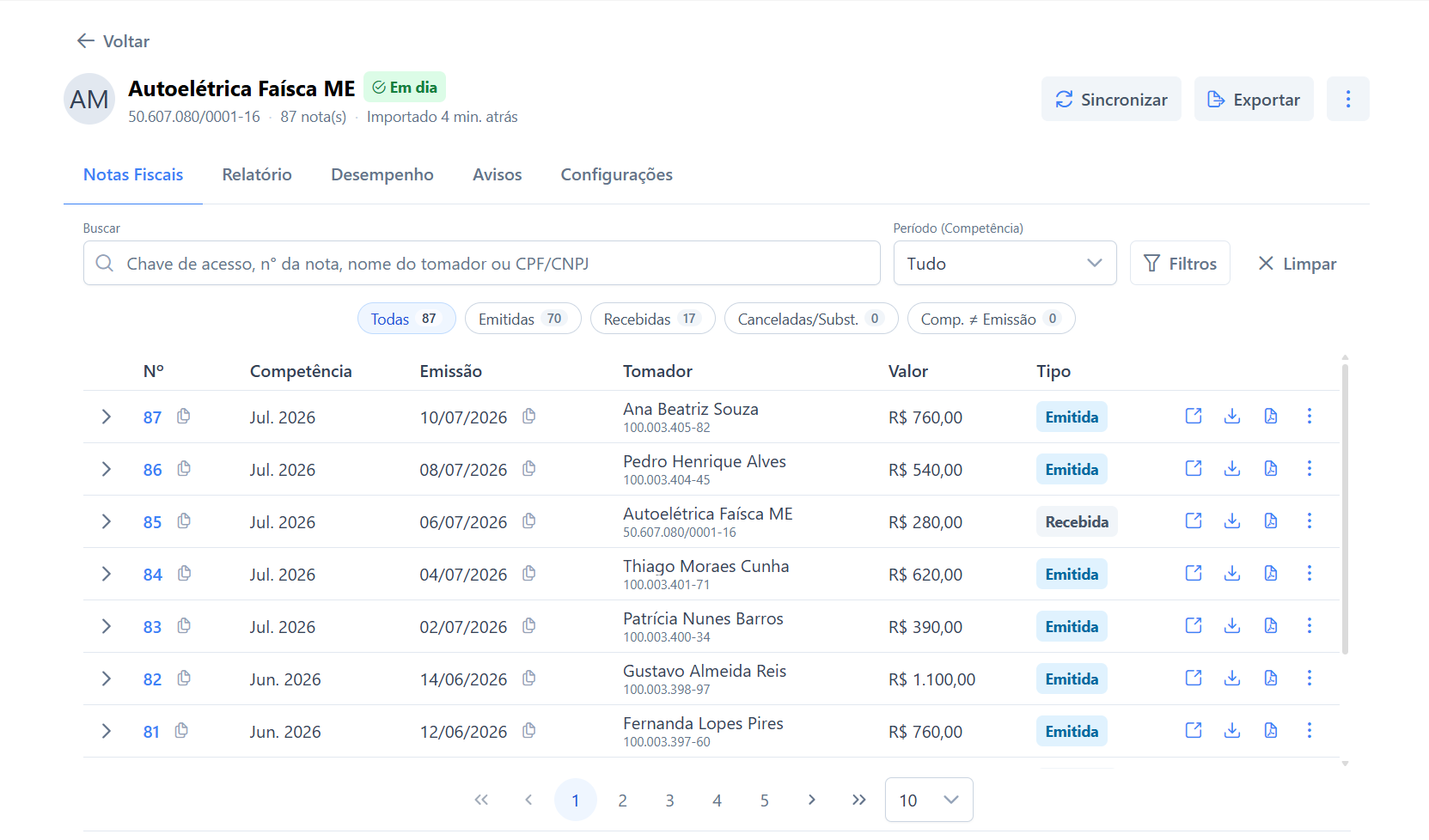Copy emission date 10/07/2026

(529, 417)
